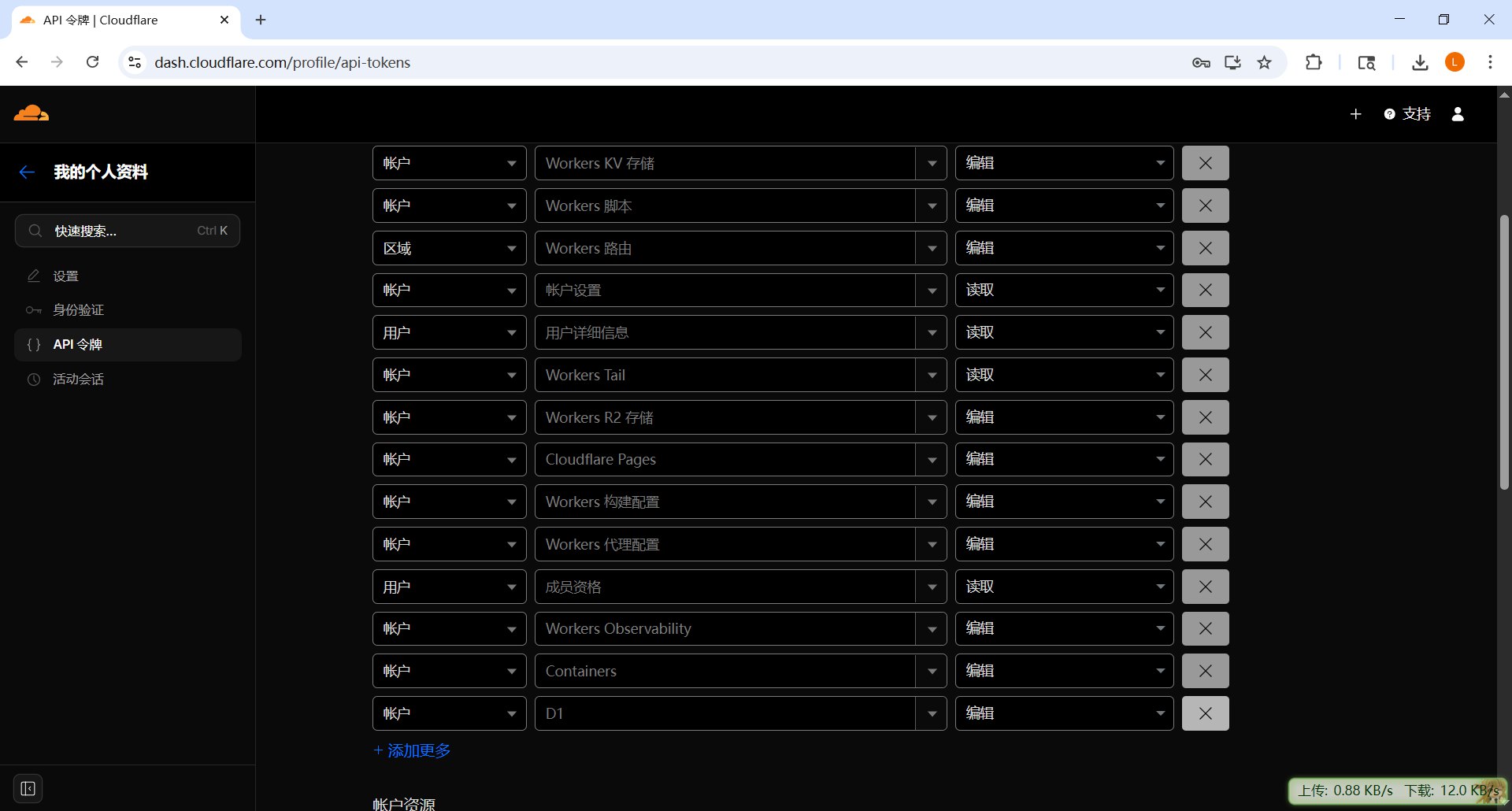1512x811 pixels.
Task: Click the browser address bar URL
Action: point(282,62)
